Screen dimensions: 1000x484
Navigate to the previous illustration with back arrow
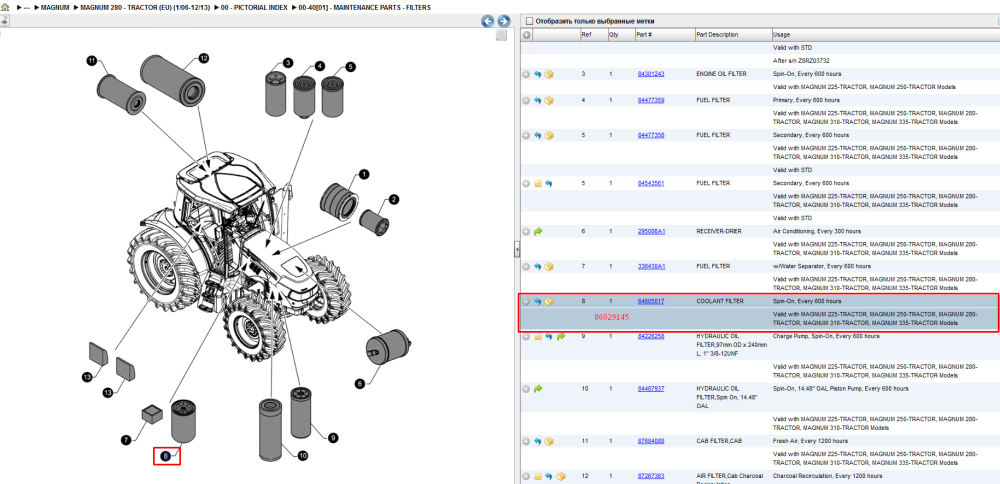click(x=487, y=21)
